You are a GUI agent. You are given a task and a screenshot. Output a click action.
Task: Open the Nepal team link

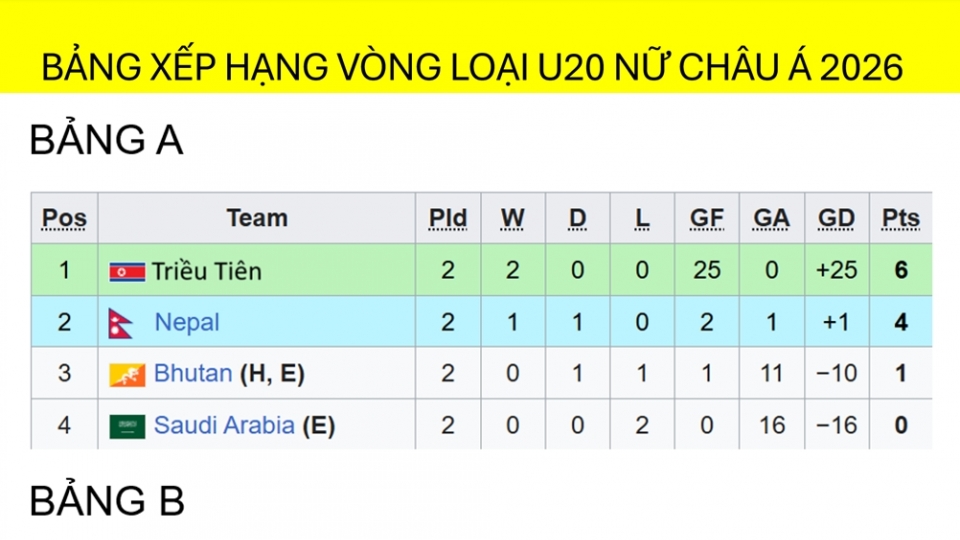(x=186, y=323)
